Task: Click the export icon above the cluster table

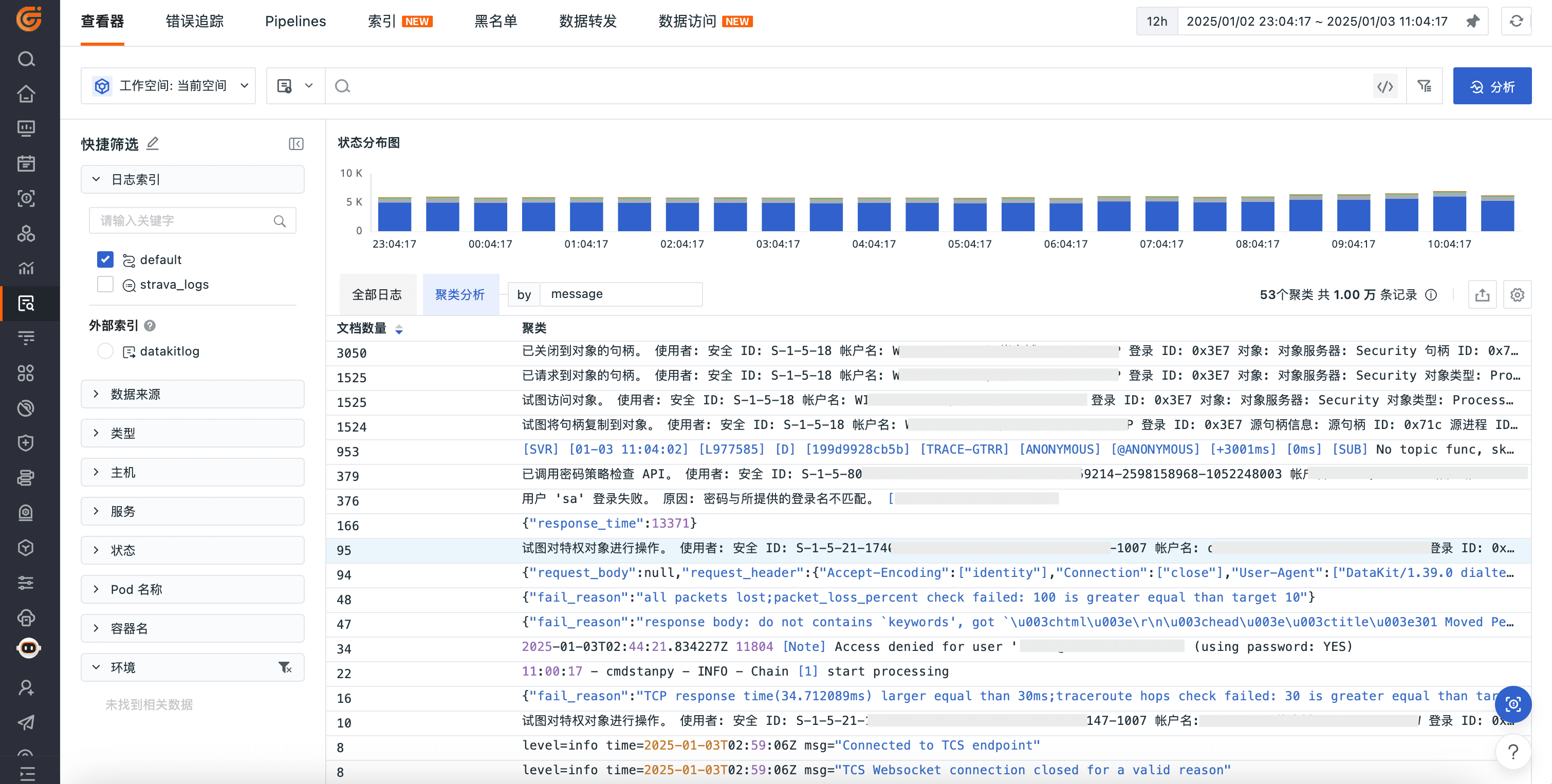Action: coord(1482,295)
